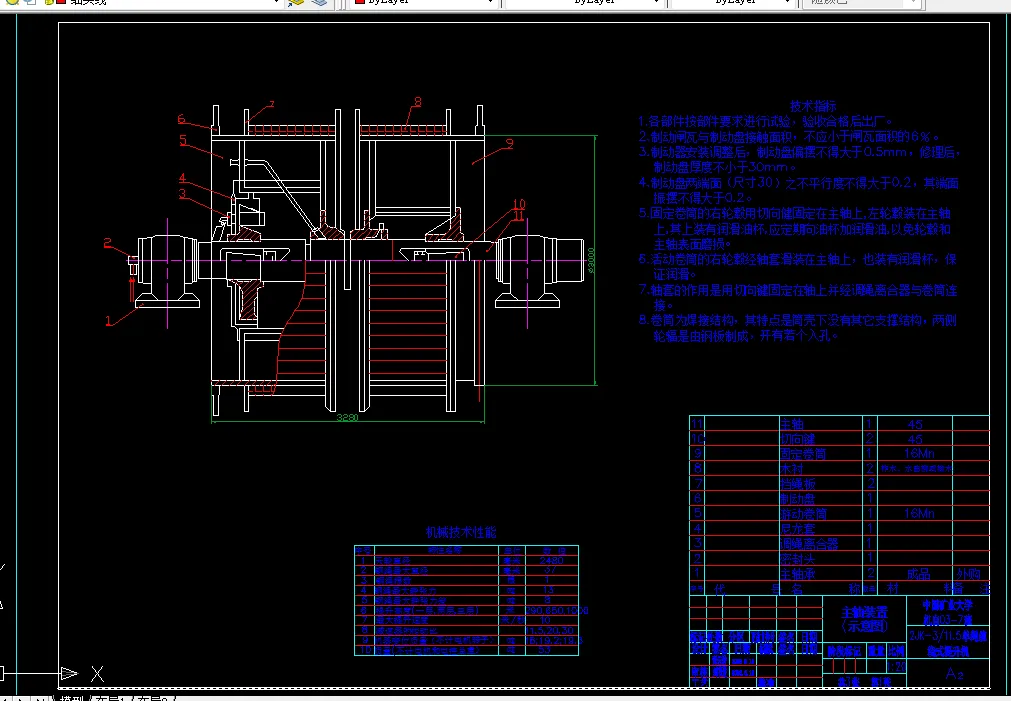Select the 挡绳板 name in parts list
Viewport: 1011px width, 701px height.
(x=798, y=484)
